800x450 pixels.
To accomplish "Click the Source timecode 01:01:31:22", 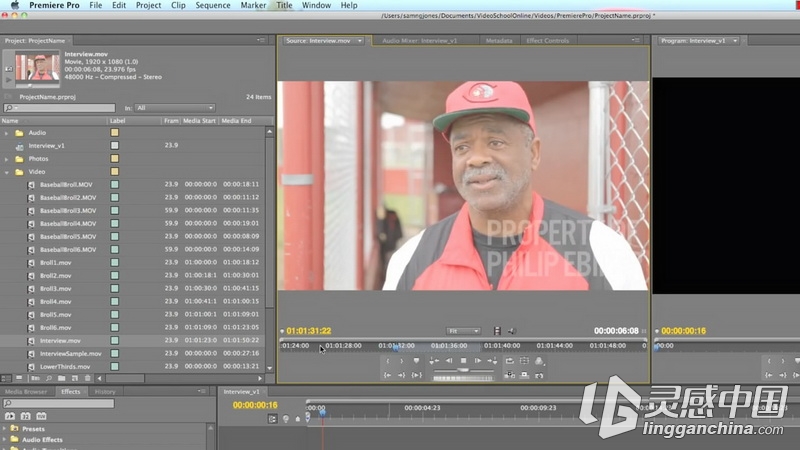I will [x=309, y=331].
